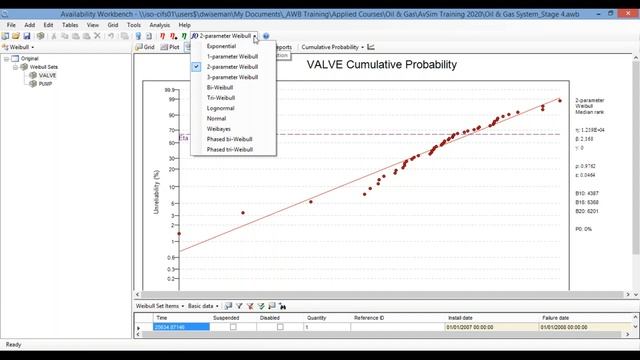
Task: Click the Save disk toolbar icon
Action: click(27, 36)
